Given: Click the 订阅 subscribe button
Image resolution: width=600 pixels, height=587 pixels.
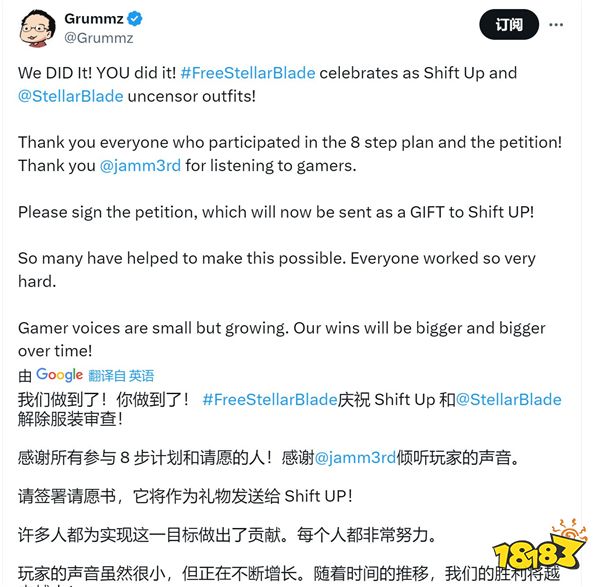Looking at the screenshot, I should point(509,25).
